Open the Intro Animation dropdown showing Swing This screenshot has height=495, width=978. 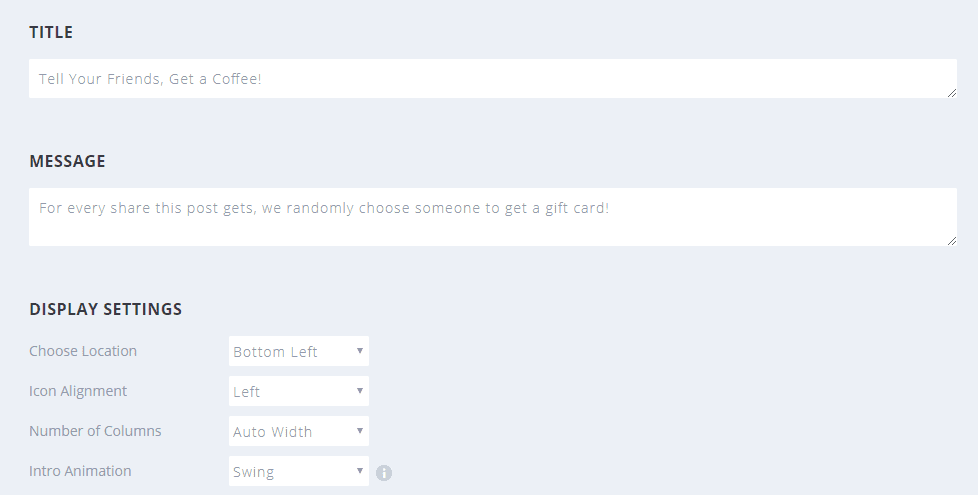pyautogui.click(x=298, y=471)
